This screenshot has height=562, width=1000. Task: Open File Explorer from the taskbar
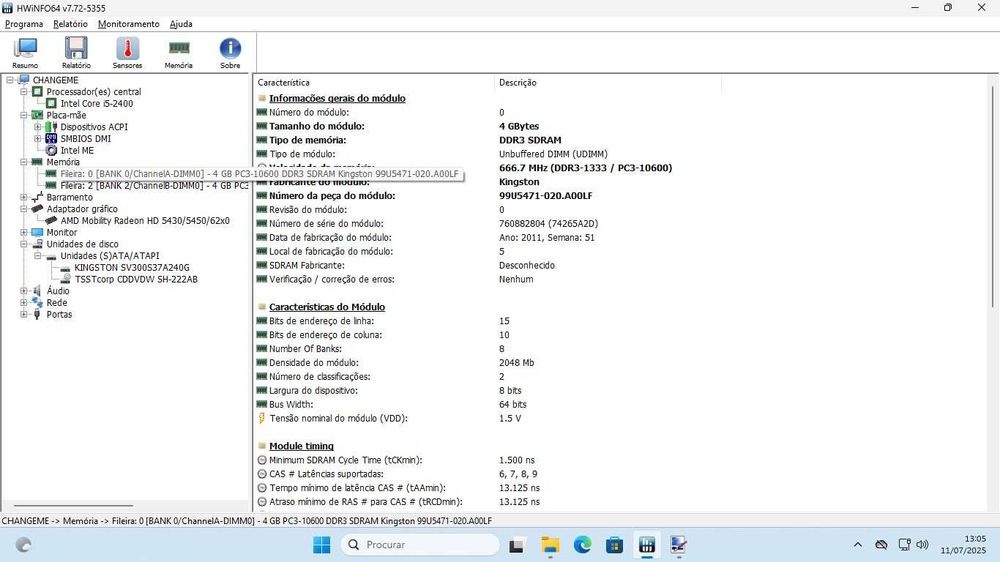(x=550, y=545)
